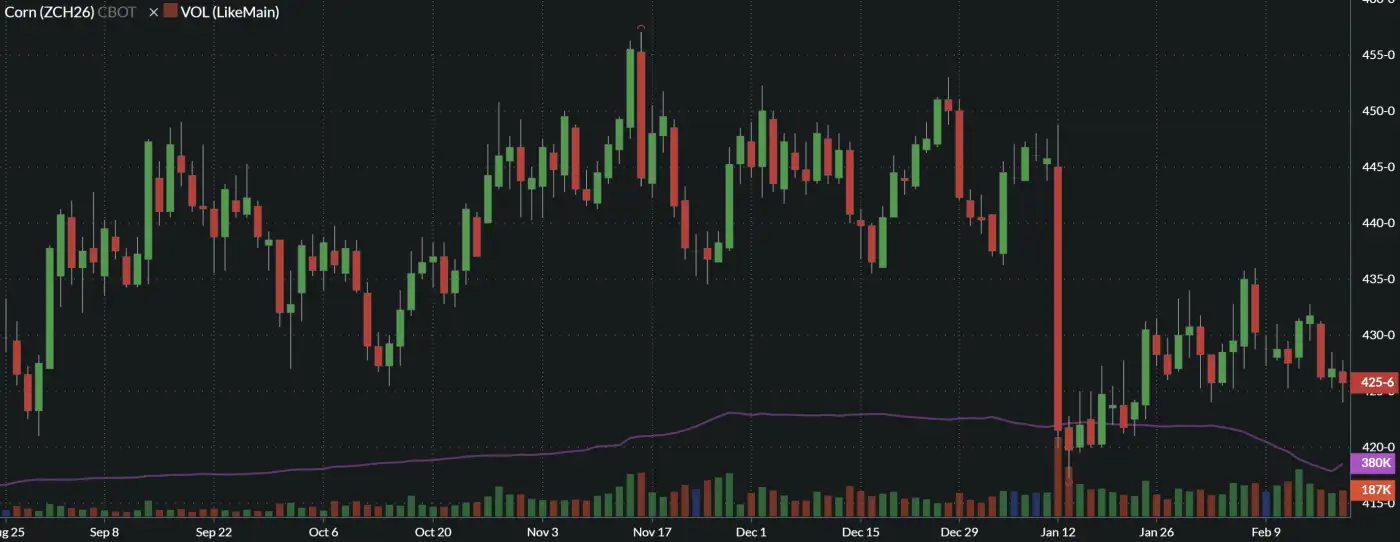Click the VOL indicator red color swatch

170,13
